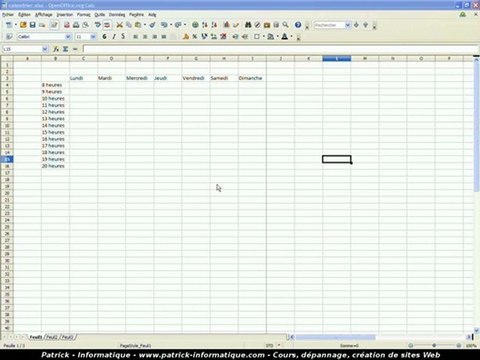Click the Hyperlink globe icon
Screen dimensions: 480x360
(x=195, y=25)
